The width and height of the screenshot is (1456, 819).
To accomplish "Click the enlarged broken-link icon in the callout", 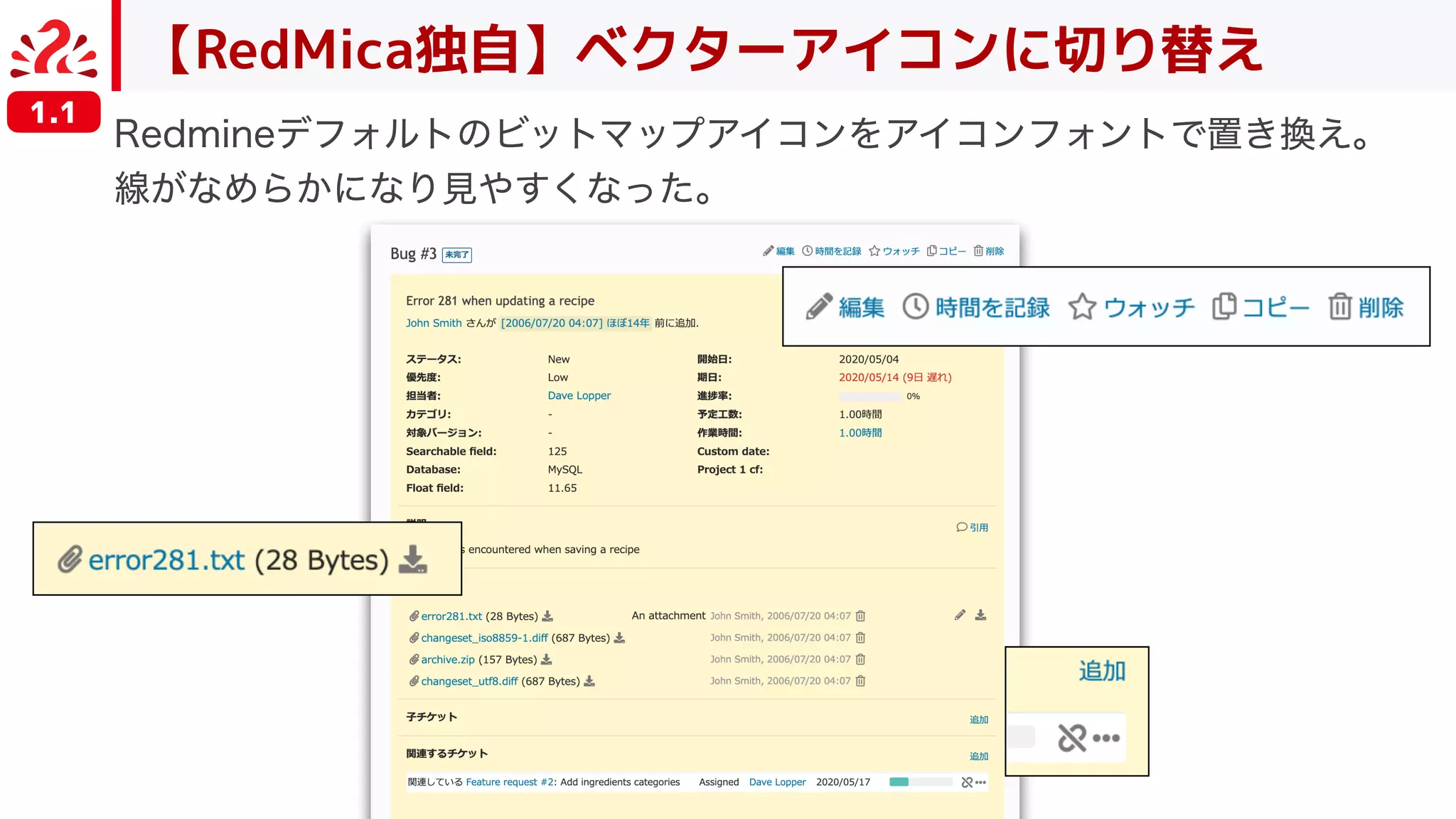I will point(1072,738).
